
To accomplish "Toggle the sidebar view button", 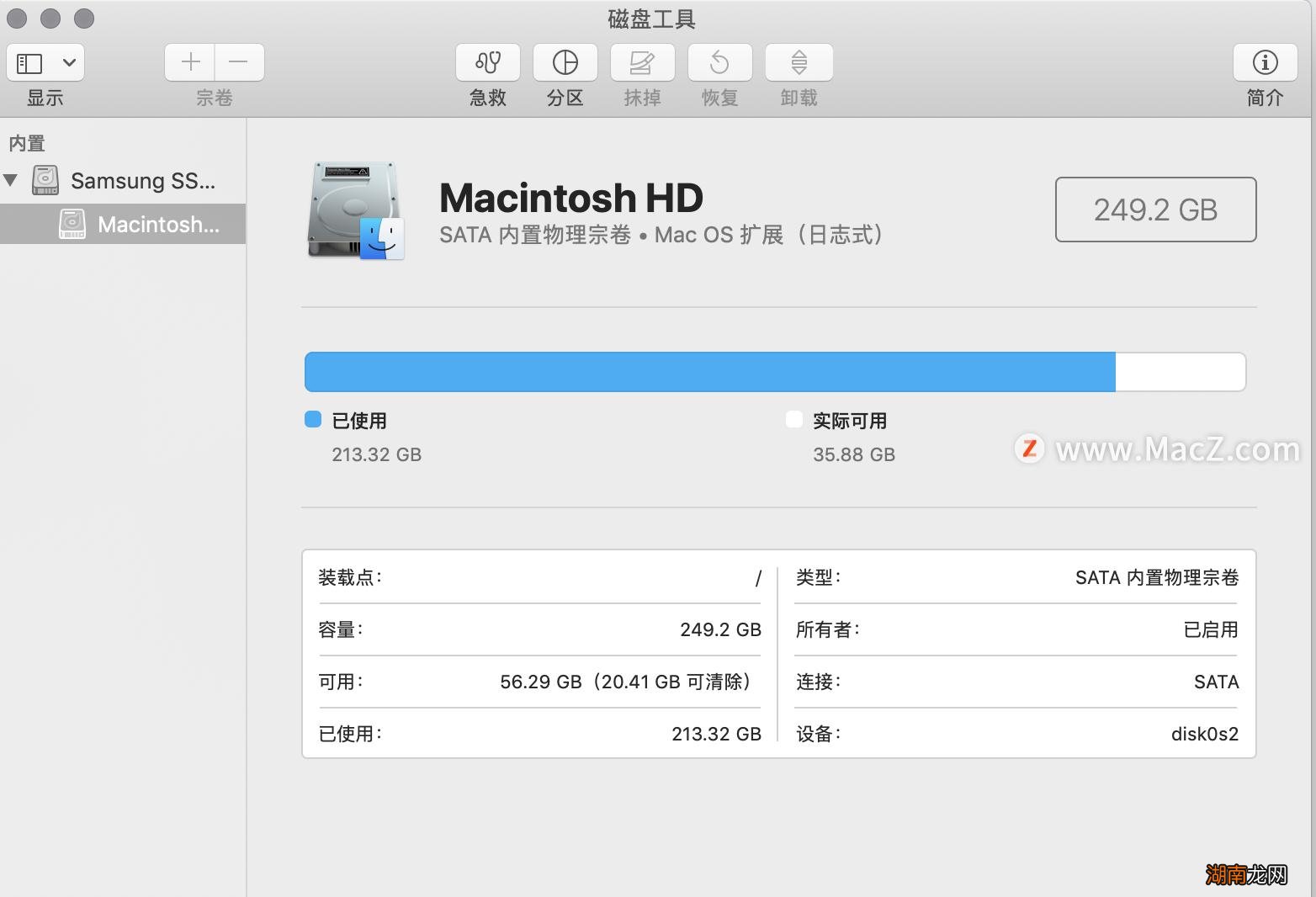I will click(29, 63).
